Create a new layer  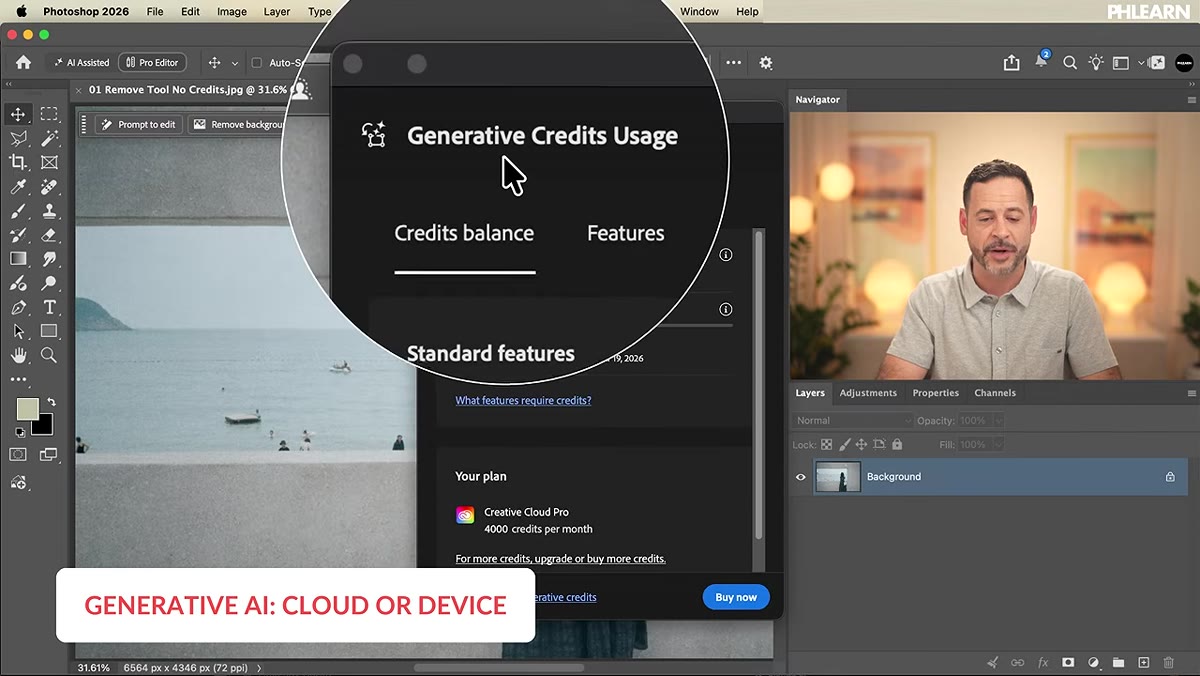[x=1144, y=662]
